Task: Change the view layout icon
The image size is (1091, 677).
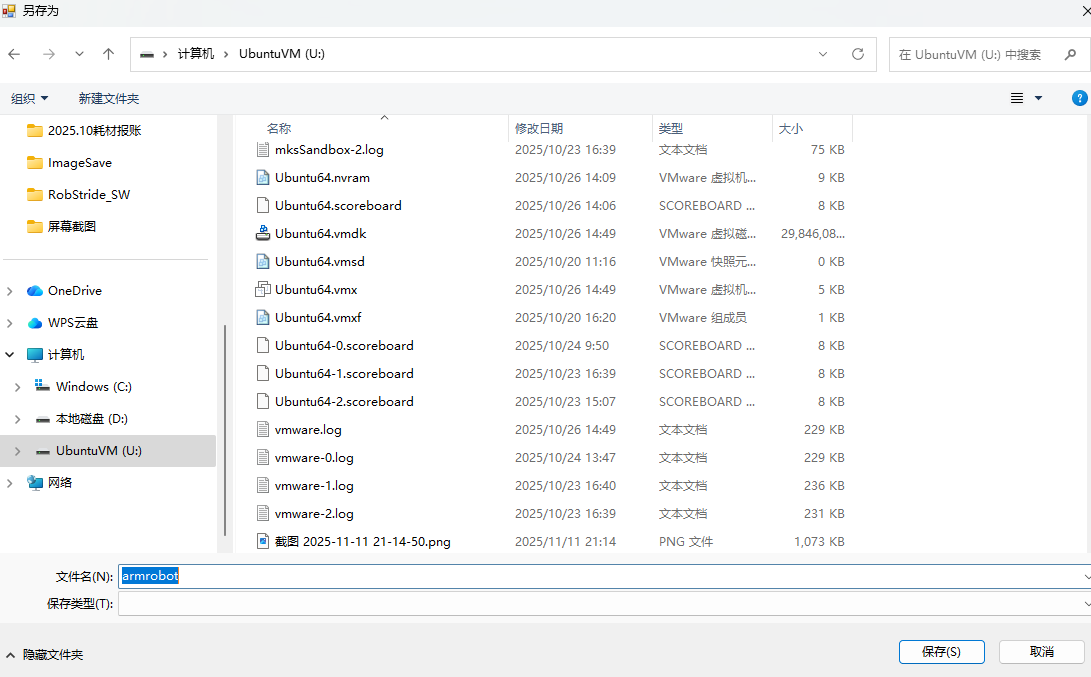Action: click(1017, 99)
